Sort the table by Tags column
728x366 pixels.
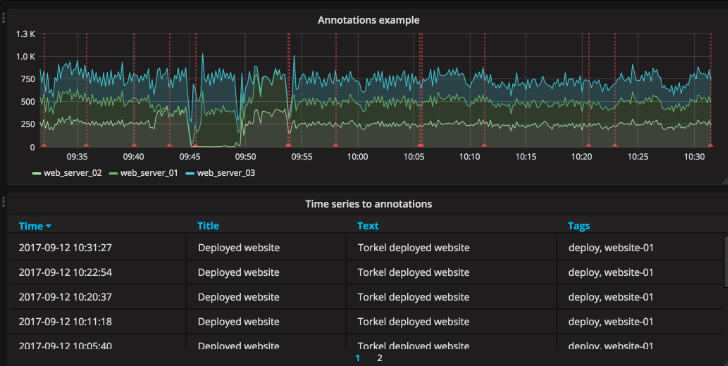point(579,226)
